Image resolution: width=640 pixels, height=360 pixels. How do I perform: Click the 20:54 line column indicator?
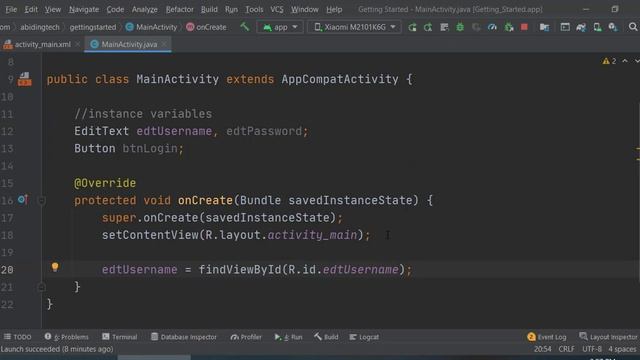coord(542,349)
